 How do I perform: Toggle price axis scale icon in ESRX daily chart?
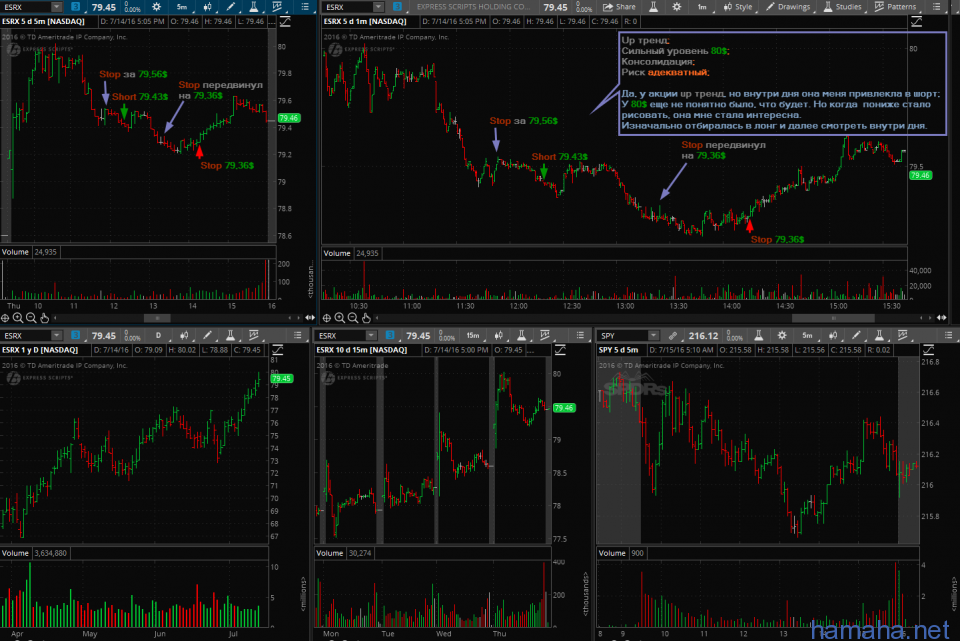277,350
